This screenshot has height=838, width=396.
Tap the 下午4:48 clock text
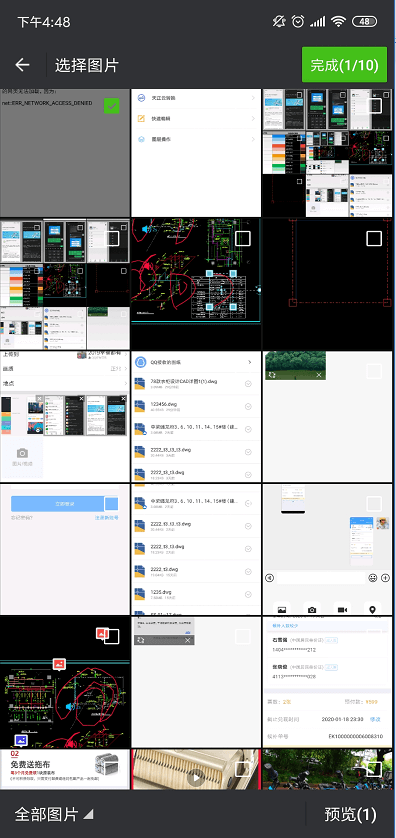pos(44,22)
